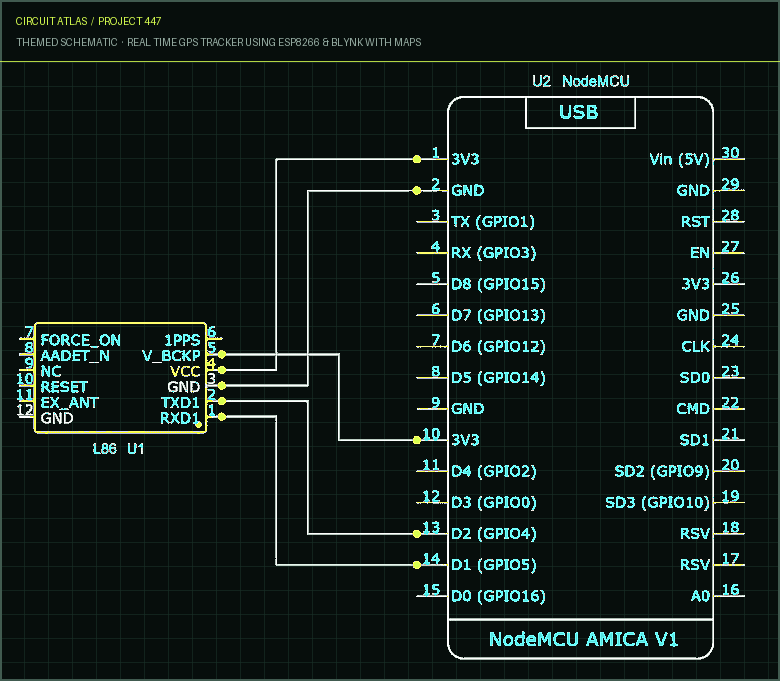Viewport: 780px width, 681px height.
Task: Select the U2 NodeMCU designator label
Action: [581, 81]
